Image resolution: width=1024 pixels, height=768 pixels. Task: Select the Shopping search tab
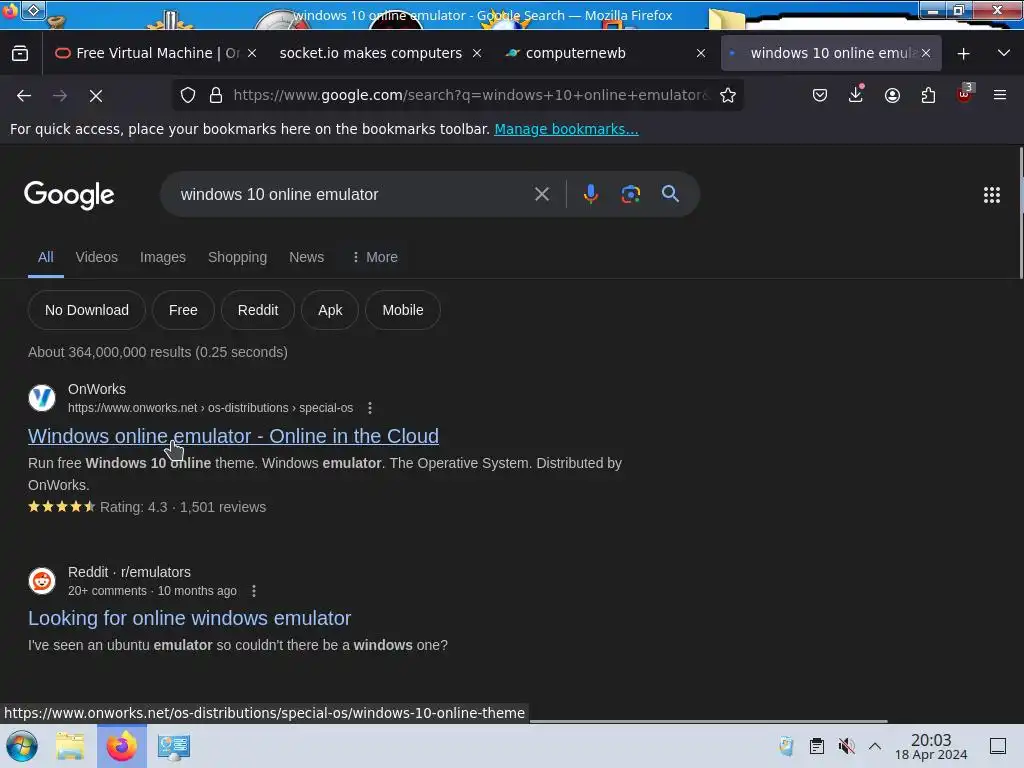(x=237, y=257)
